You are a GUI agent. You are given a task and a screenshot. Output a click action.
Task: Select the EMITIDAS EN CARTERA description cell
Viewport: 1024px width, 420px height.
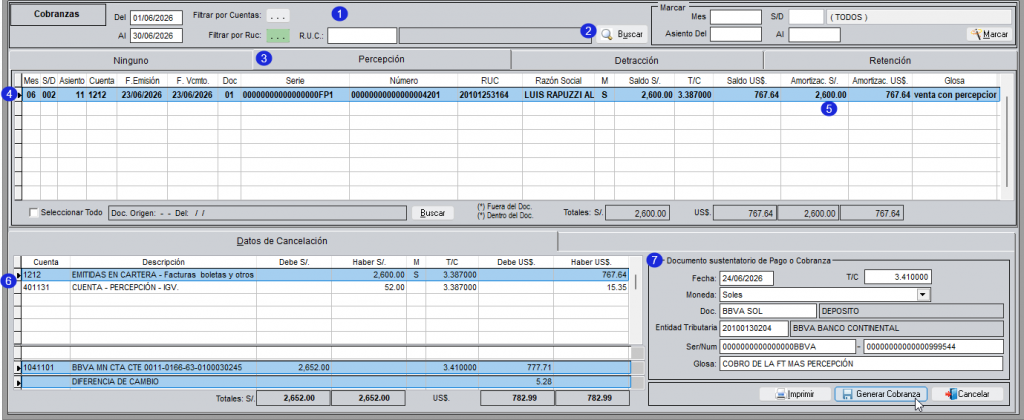[163, 275]
